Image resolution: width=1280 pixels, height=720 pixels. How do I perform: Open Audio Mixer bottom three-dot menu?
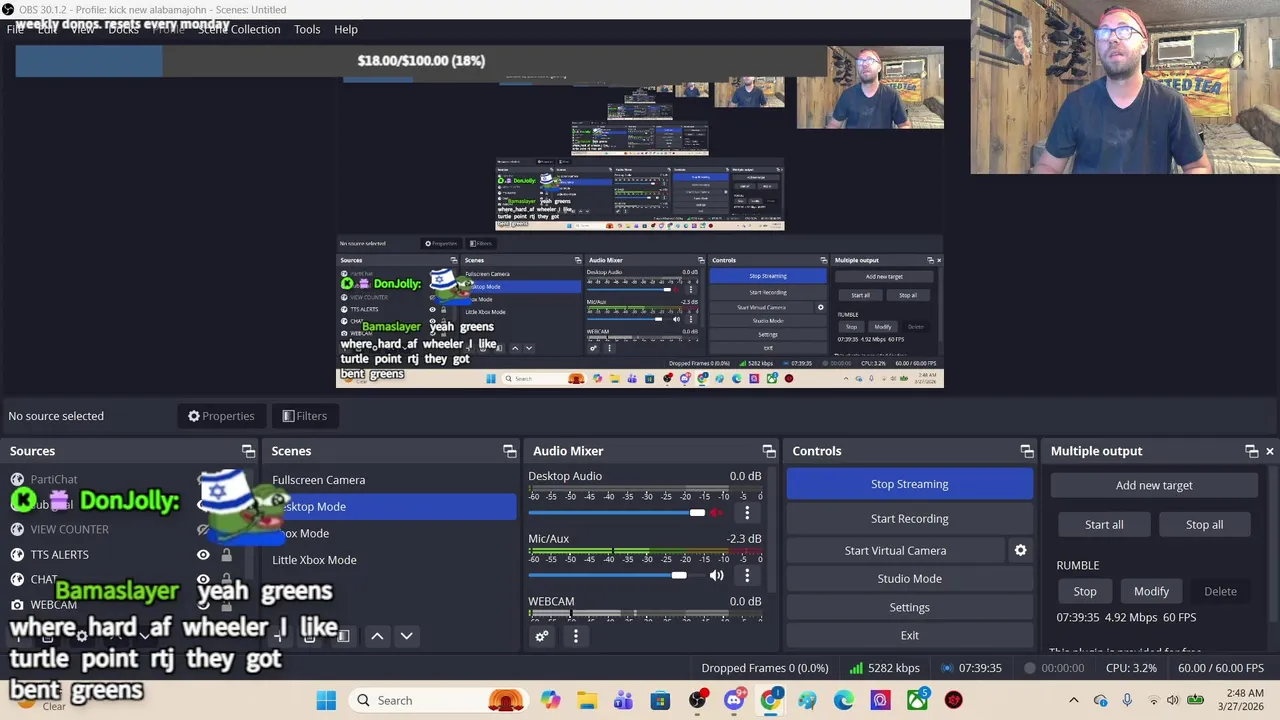[x=575, y=636]
